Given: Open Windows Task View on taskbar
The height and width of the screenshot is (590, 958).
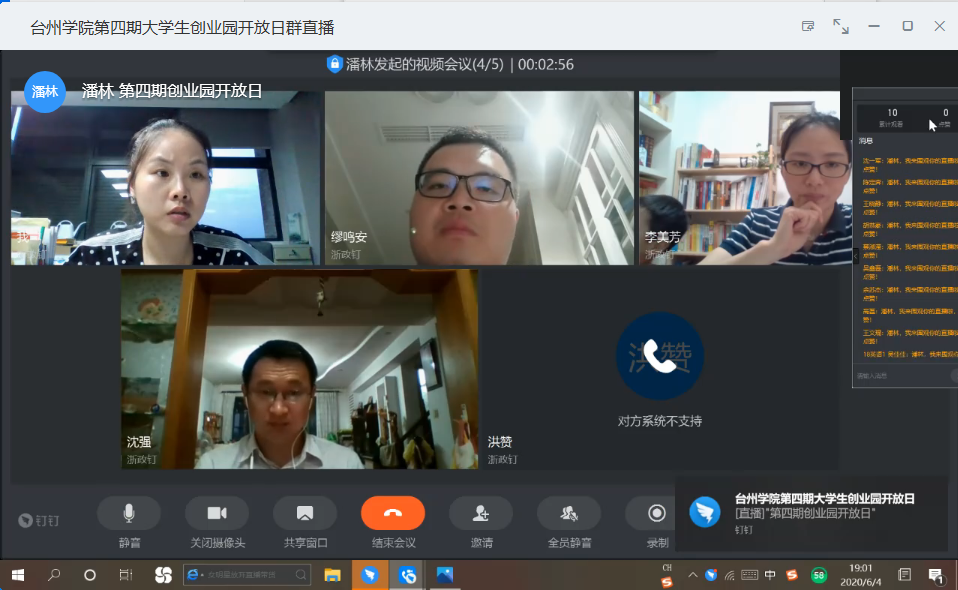Looking at the screenshot, I should (126, 575).
